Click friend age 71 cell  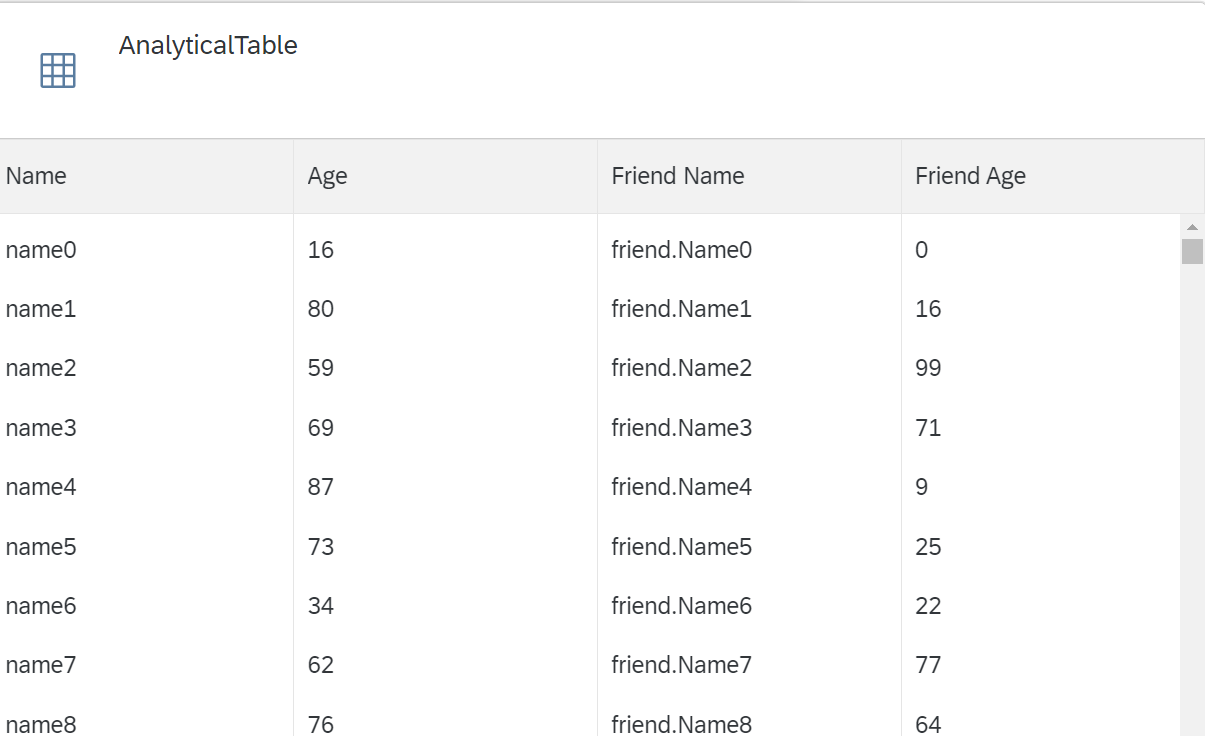(928, 428)
